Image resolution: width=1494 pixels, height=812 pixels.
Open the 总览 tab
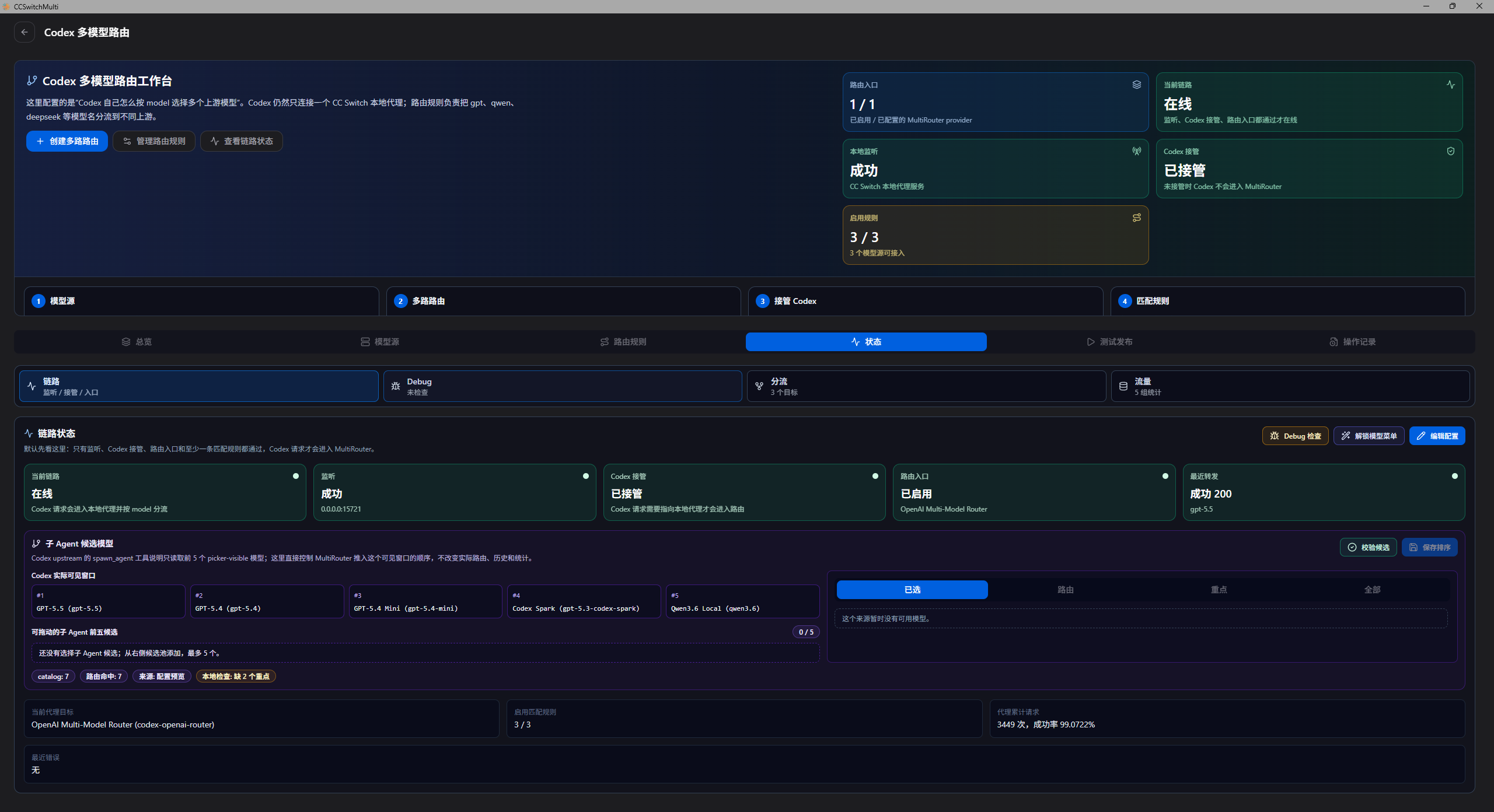click(x=137, y=342)
